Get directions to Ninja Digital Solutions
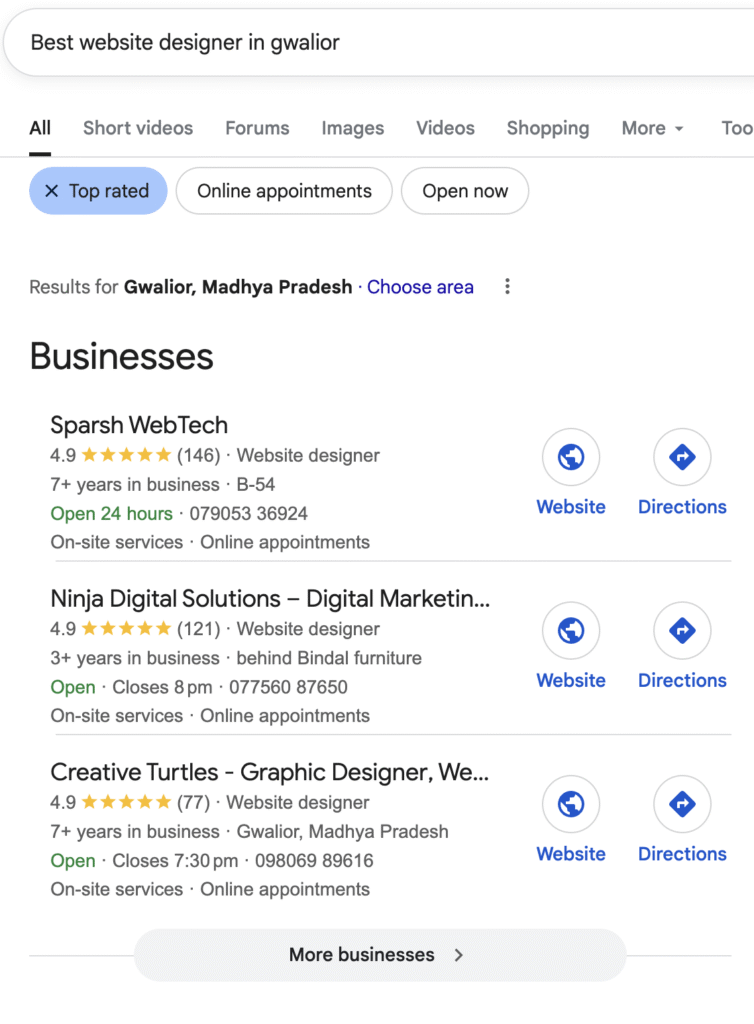The image size is (754, 1024). pos(682,630)
